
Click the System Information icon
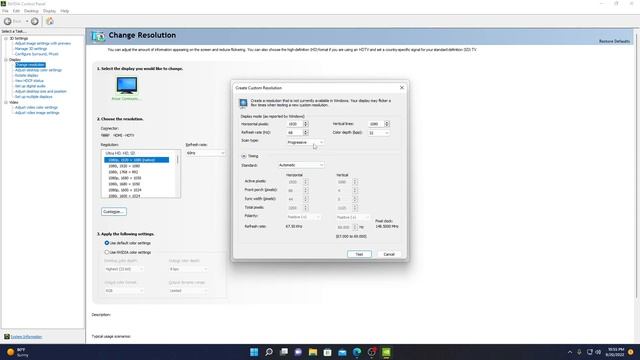(x=7, y=337)
